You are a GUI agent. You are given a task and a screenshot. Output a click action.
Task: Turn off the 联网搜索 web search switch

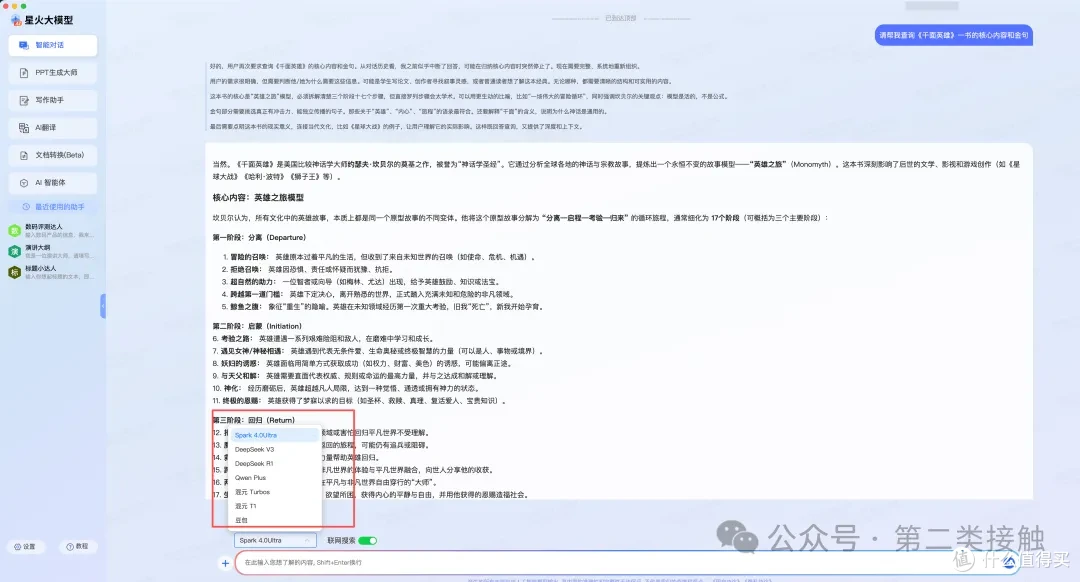368,541
